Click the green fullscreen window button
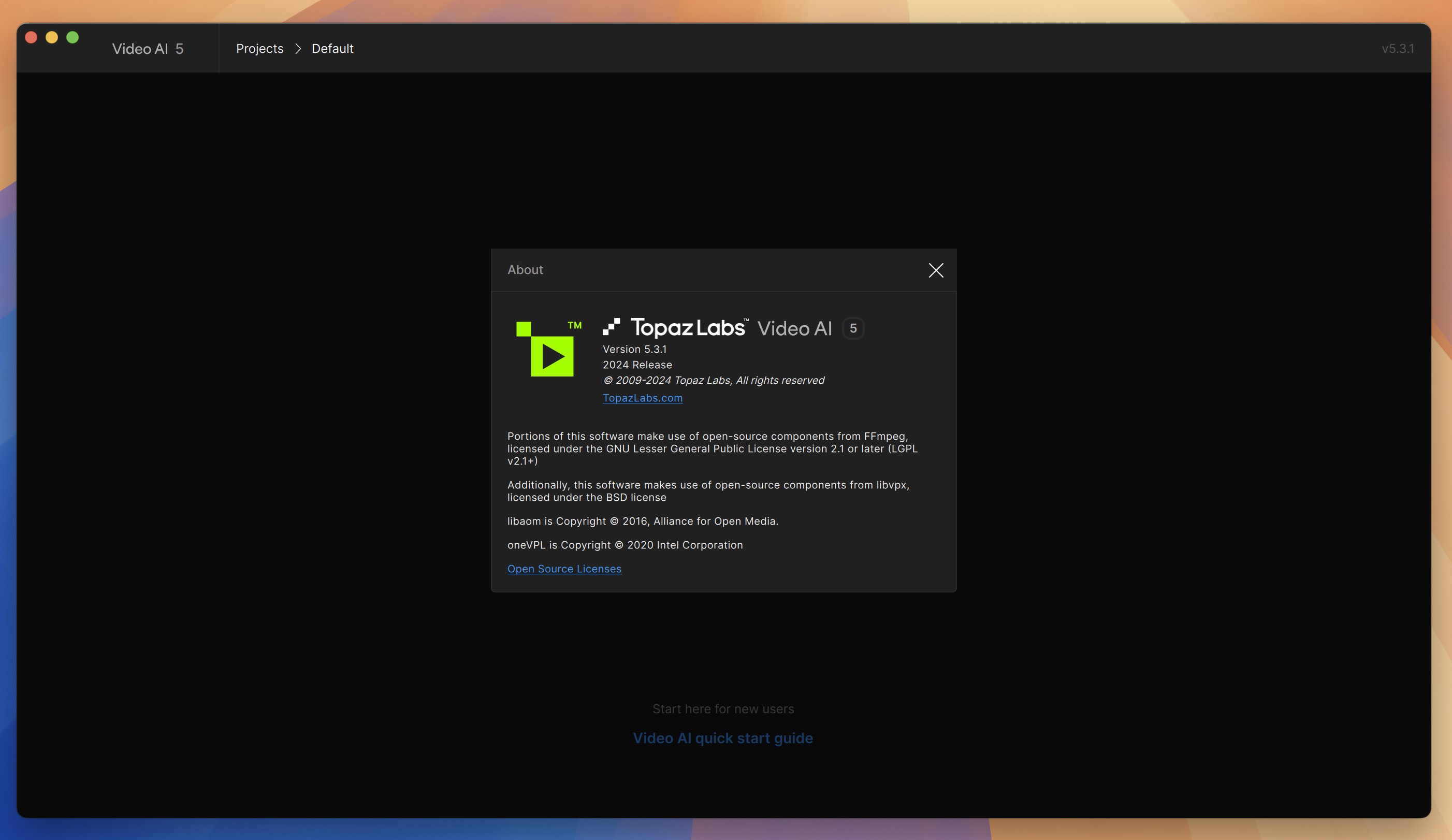This screenshot has width=1452, height=840. (72, 37)
